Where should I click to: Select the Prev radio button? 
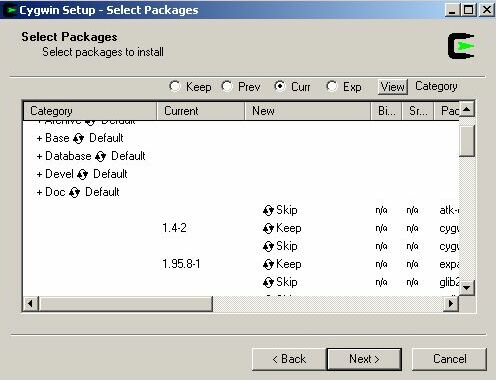tap(227, 87)
